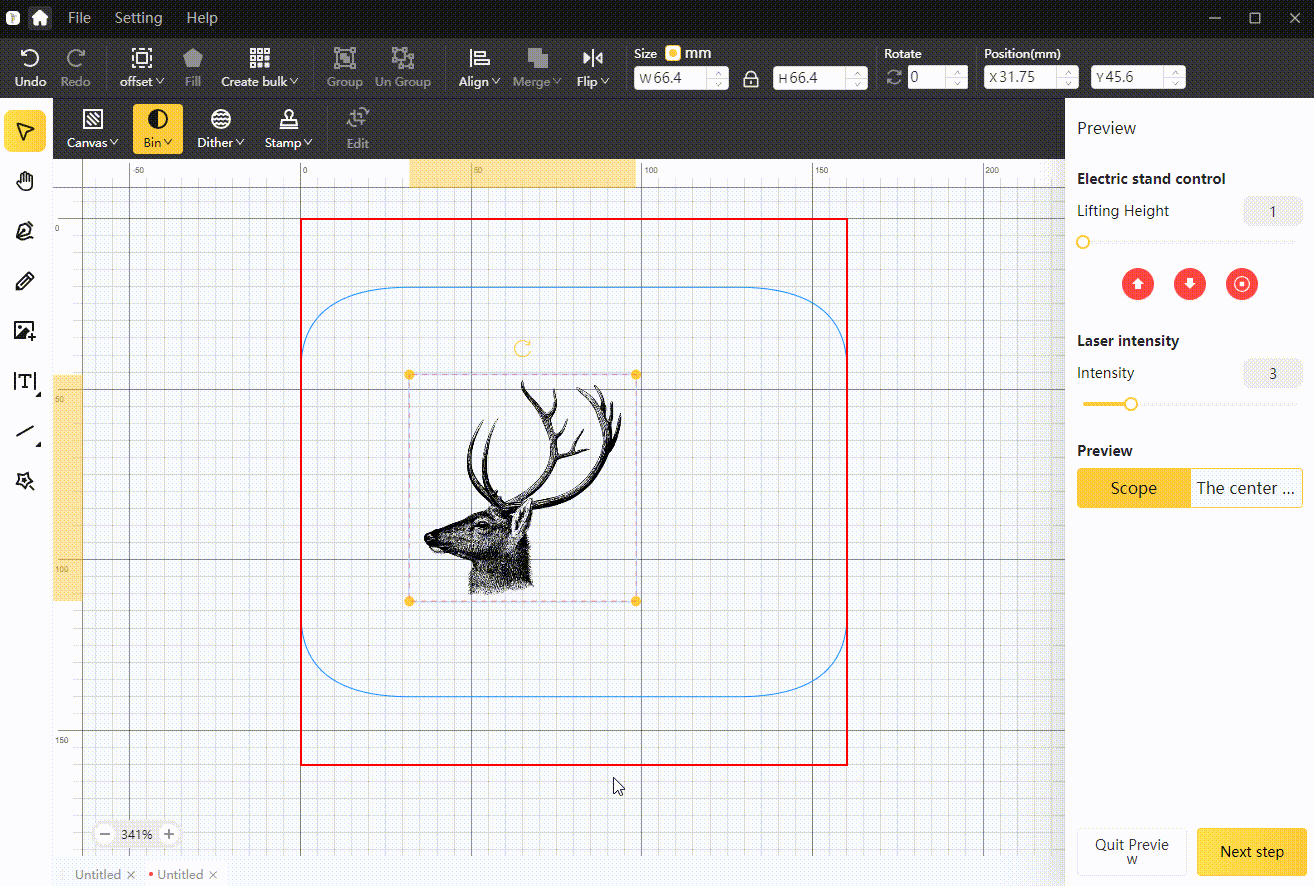The height and width of the screenshot is (886, 1314).
Task: Open the Setting menu
Action: (138, 18)
